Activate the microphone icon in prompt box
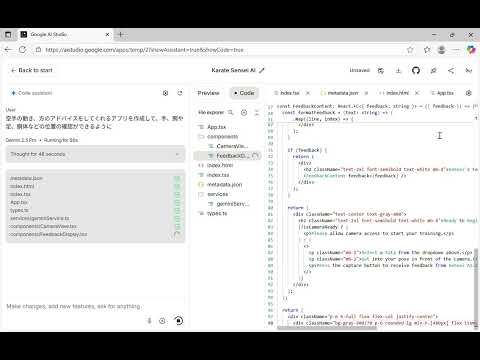Screen dimensions: 480x360 click(149, 321)
